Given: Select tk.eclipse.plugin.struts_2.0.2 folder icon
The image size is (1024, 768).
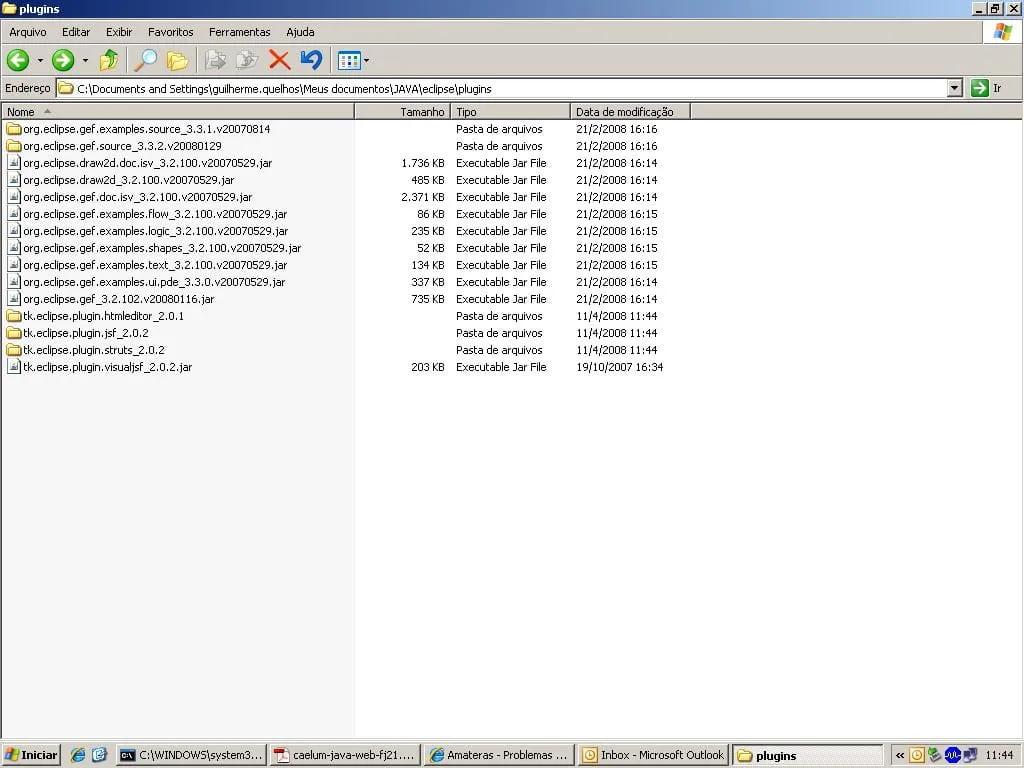Looking at the screenshot, I should pos(14,349).
